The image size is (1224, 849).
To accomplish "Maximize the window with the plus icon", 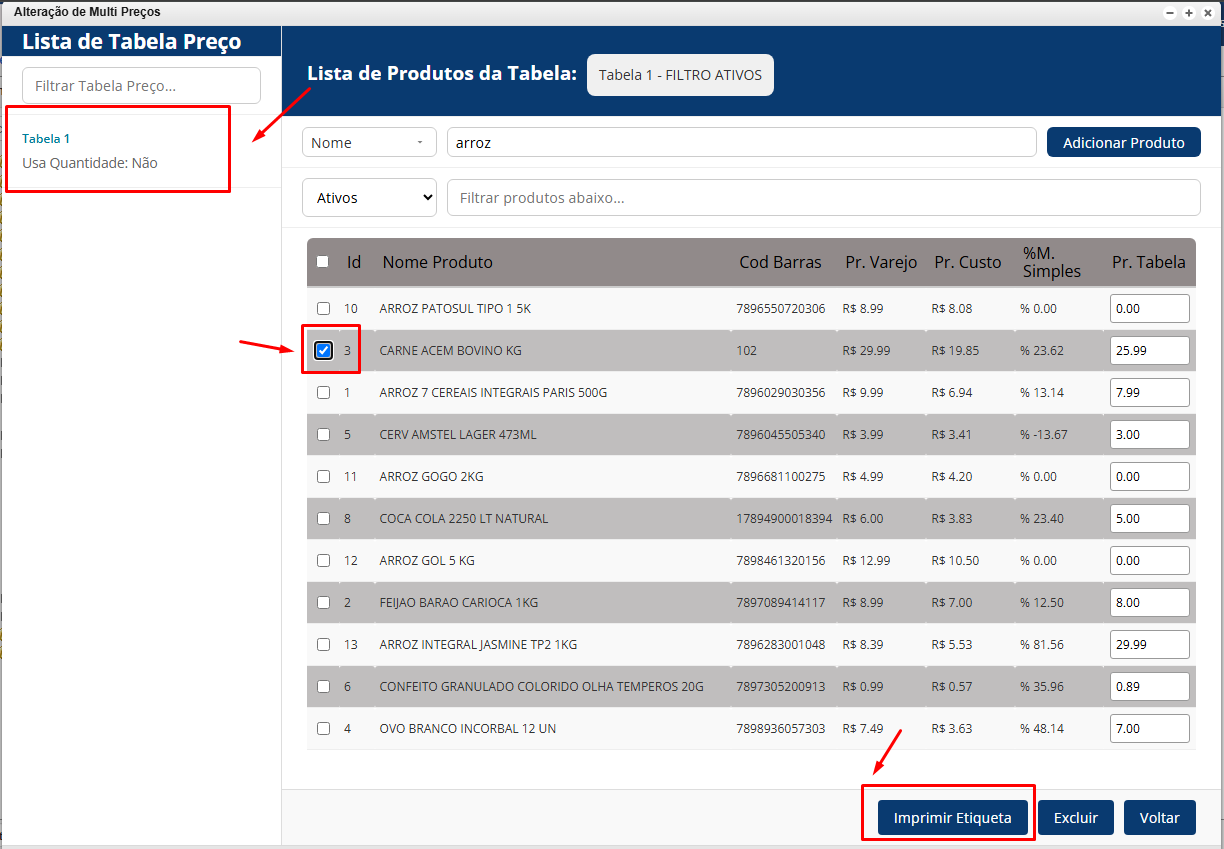I will 1189,13.
